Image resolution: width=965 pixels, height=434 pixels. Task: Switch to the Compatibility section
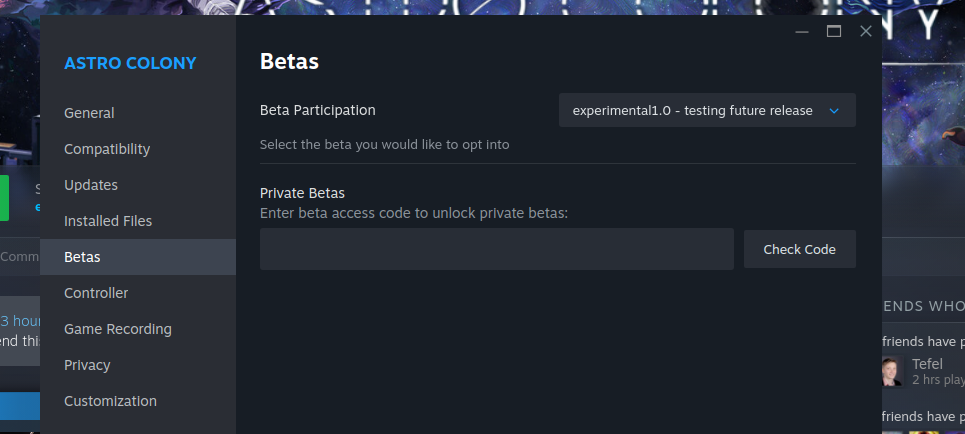tap(107, 149)
